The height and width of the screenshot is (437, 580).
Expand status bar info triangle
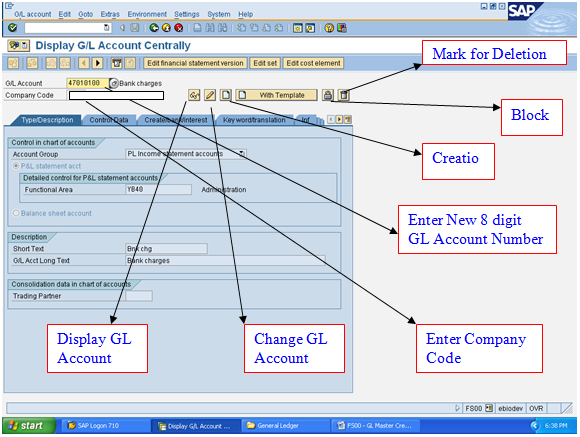click(458, 408)
